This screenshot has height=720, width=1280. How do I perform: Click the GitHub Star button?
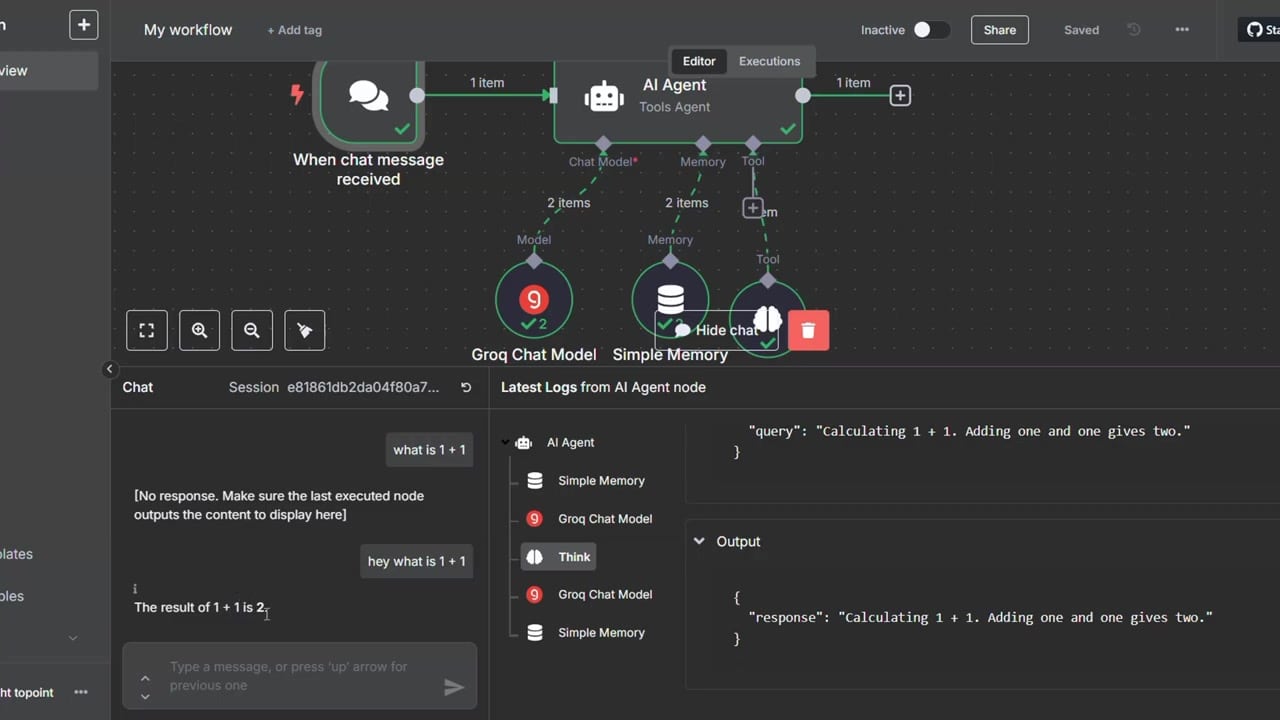[1260, 30]
